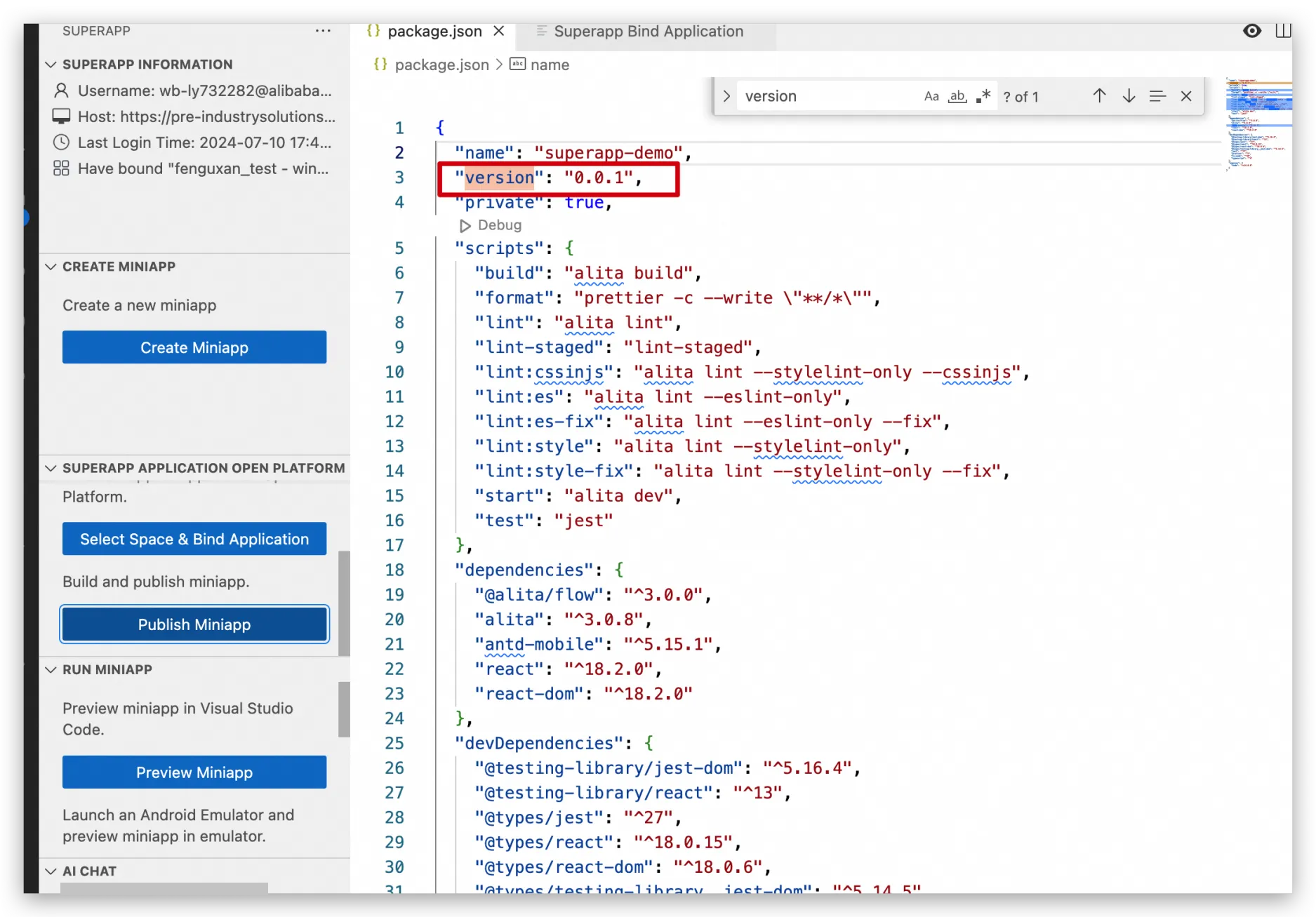Open the SUPERAPP panel more actions menu
The height and width of the screenshot is (917, 1316).
323,31
